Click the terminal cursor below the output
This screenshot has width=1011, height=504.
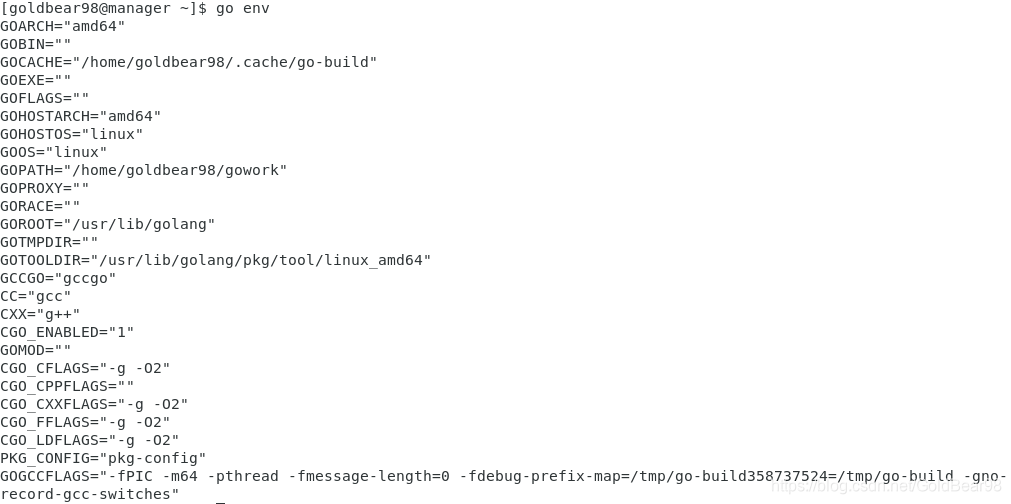221,502
